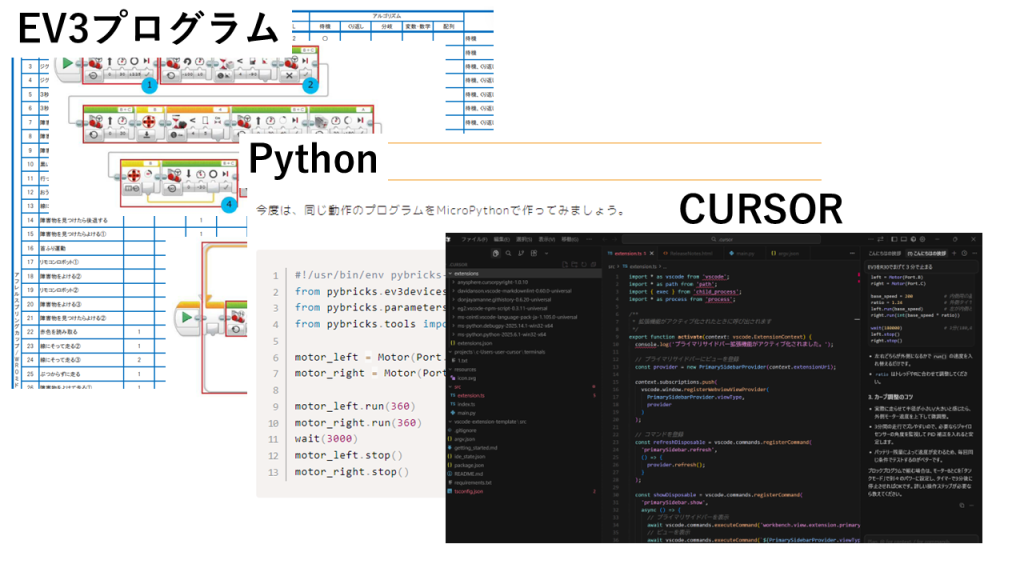This screenshot has height=576, width=1024.
Task: Expand the ms-python.debugpy folder
Action: point(491,324)
